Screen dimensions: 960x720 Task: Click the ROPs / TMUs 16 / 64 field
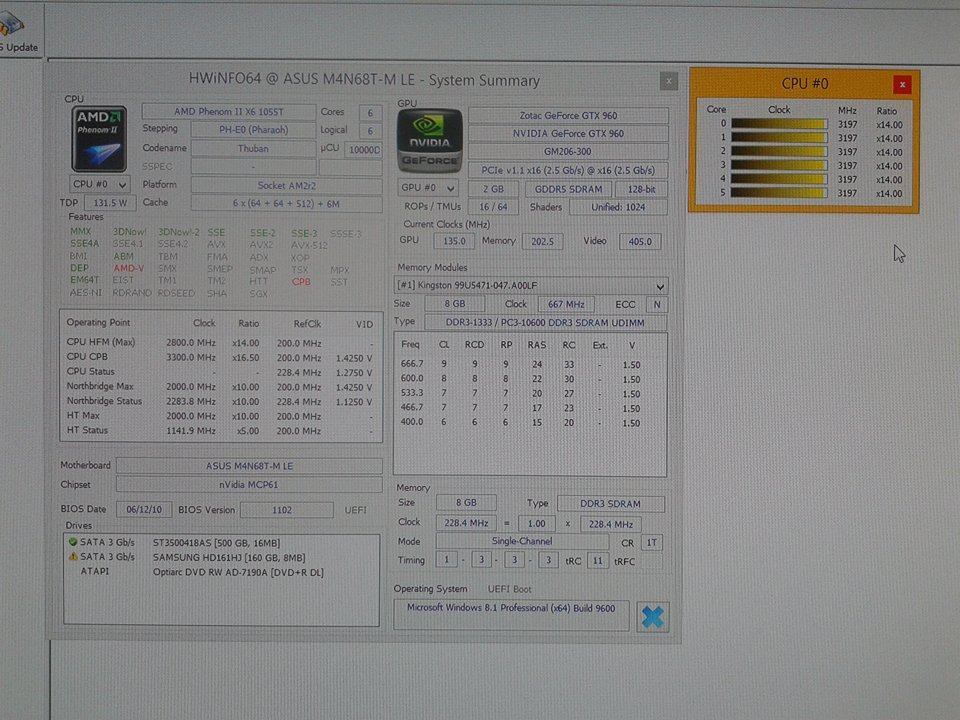[x=493, y=208]
